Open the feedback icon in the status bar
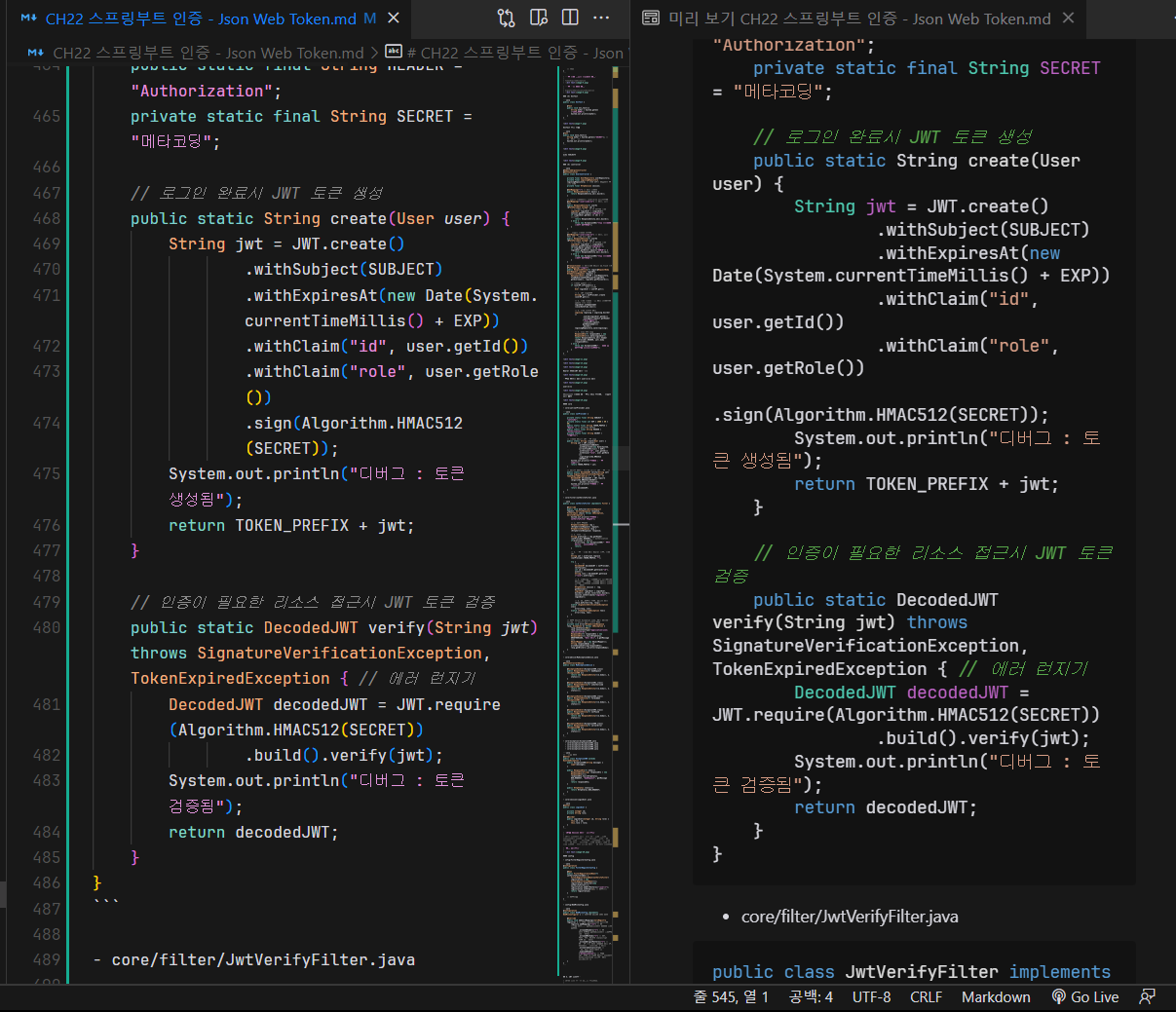 tap(1148, 996)
